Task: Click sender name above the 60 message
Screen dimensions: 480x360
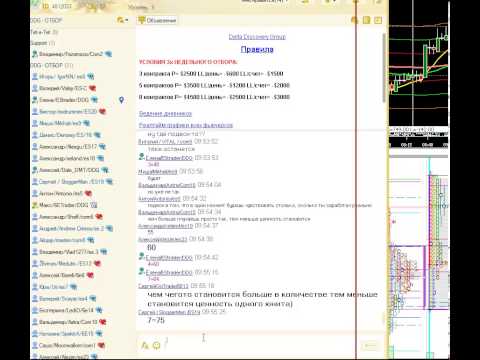Action: (163, 239)
